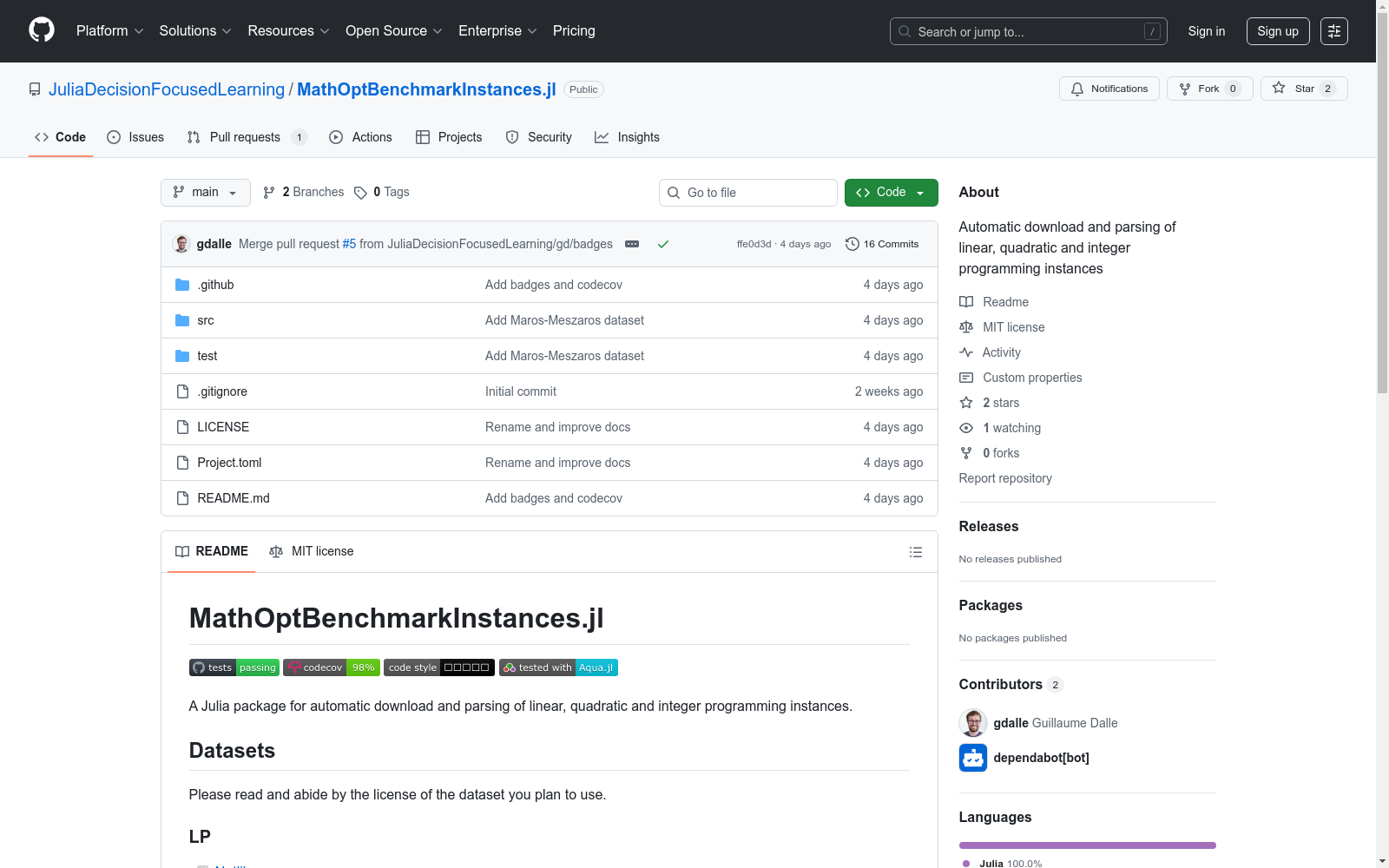Click the Julia language purple bar

(1088, 845)
